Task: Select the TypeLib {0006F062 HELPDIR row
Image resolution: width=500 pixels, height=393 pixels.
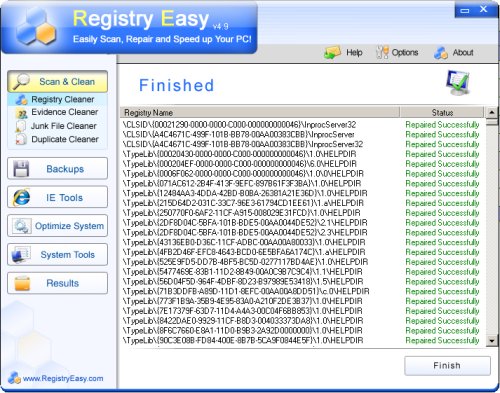Action: pyautogui.click(x=302, y=174)
